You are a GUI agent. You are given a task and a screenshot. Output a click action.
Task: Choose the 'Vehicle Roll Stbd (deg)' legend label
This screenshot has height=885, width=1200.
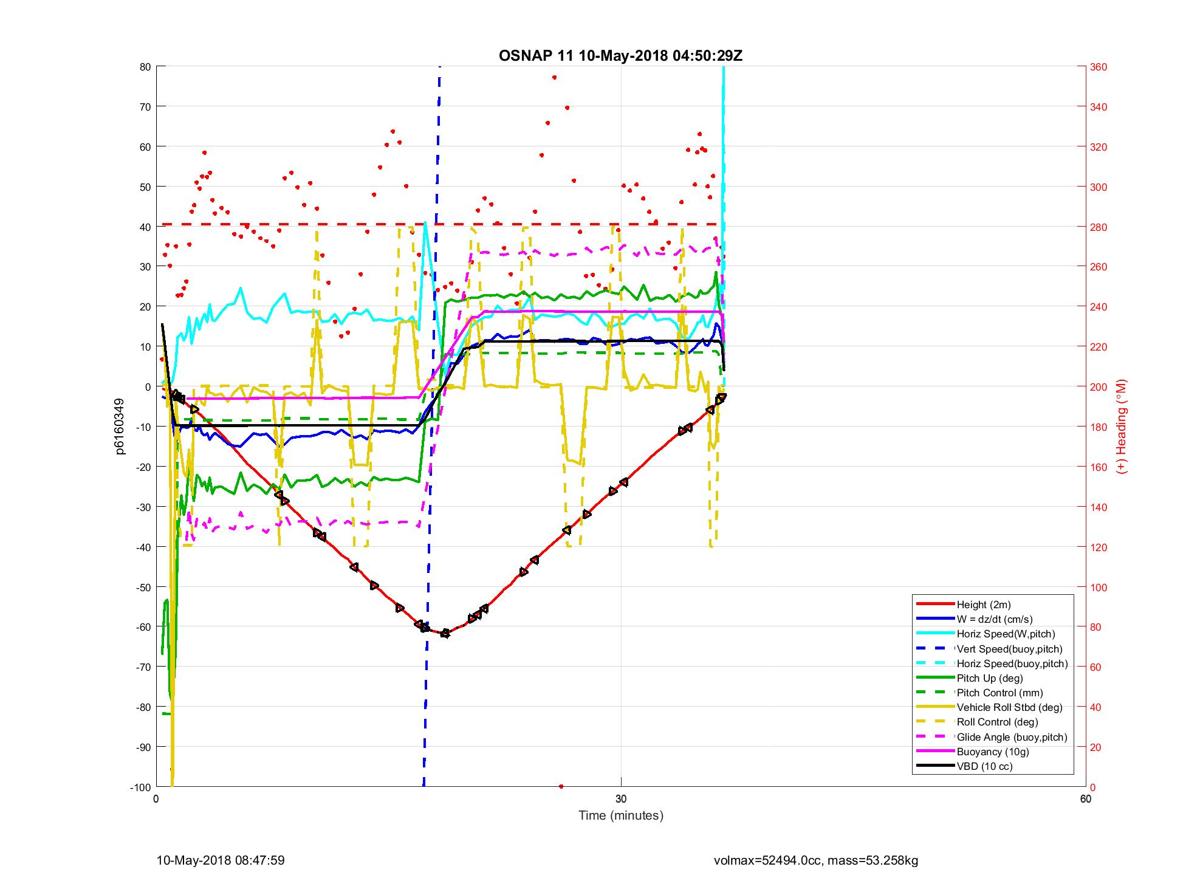[1010, 708]
